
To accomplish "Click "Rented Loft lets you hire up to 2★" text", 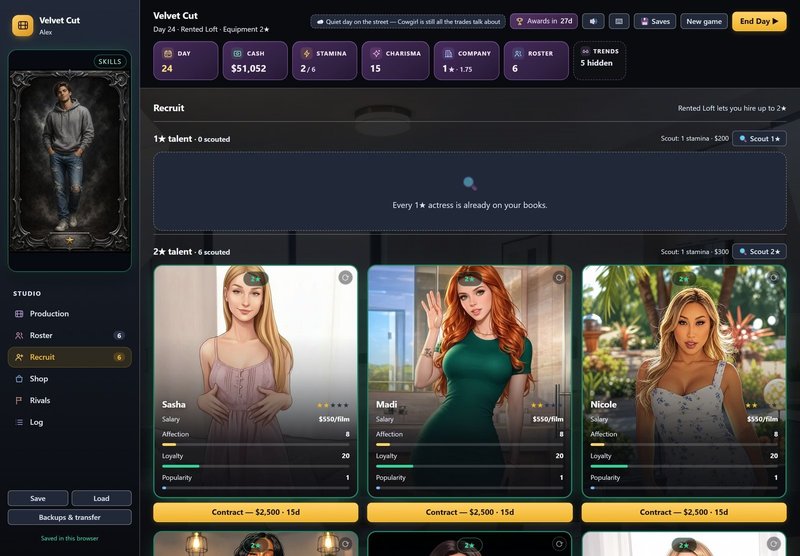I will click(x=732, y=108).
